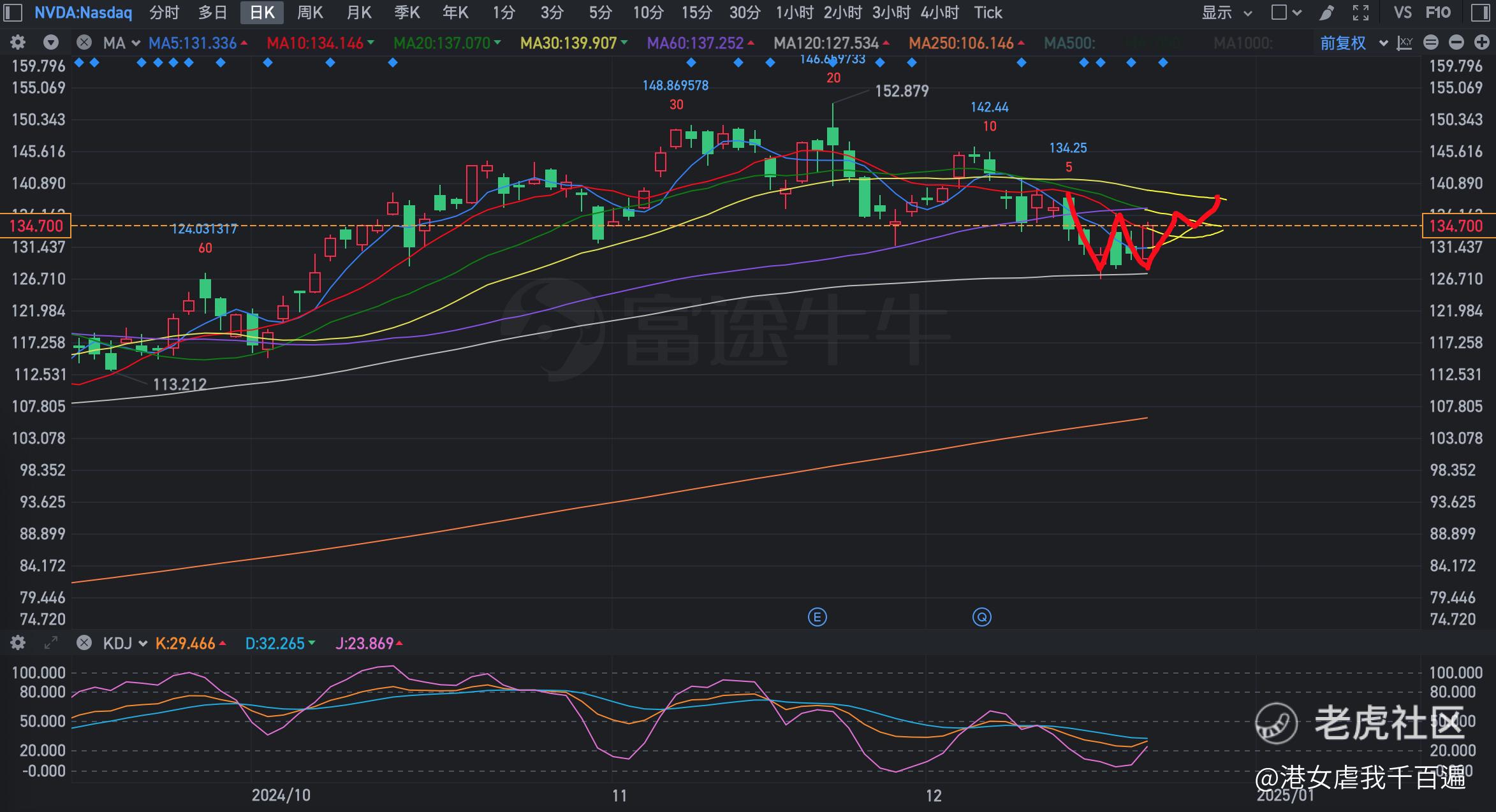The height and width of the screenshot is (812, 1496).
Task: Open the MA indicator dropdown
Action: point(121,43)
